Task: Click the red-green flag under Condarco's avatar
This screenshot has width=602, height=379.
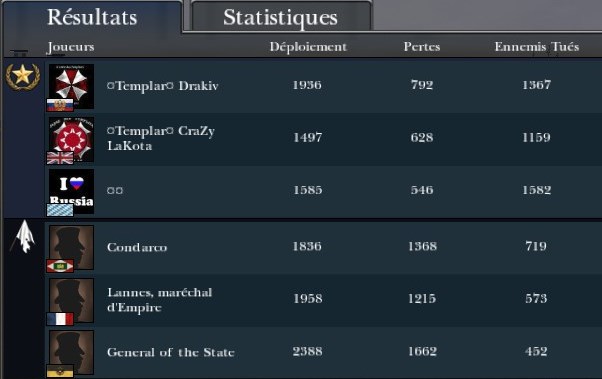Action: [x=60, y=266]
